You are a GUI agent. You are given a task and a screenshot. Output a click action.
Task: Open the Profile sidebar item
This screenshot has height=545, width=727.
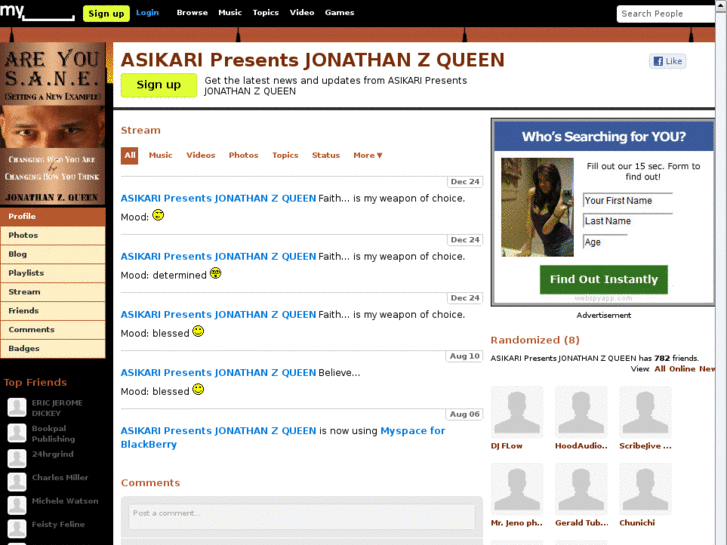[53, 216]
